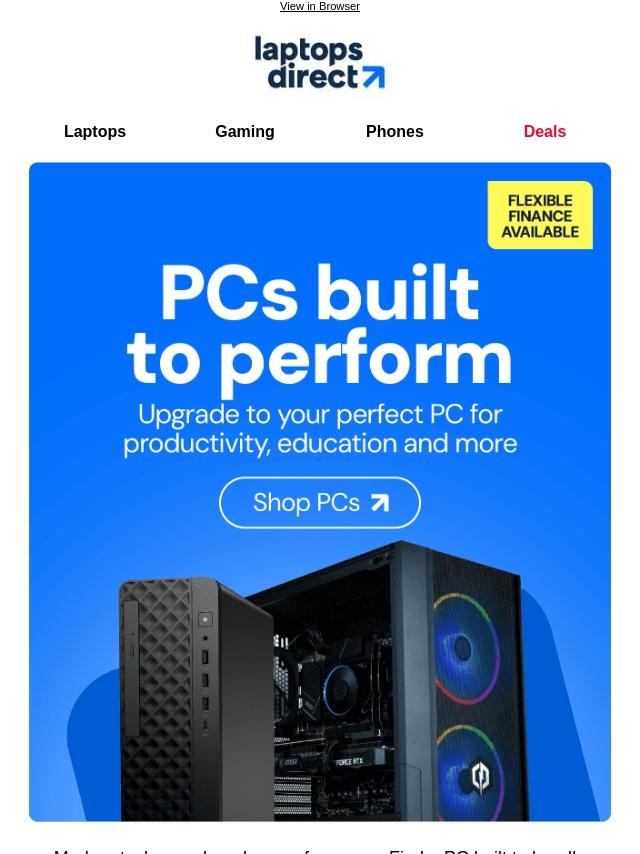Open the View in Browser link
This screenshot has height=854, width=640.
[x=320, y=7]
